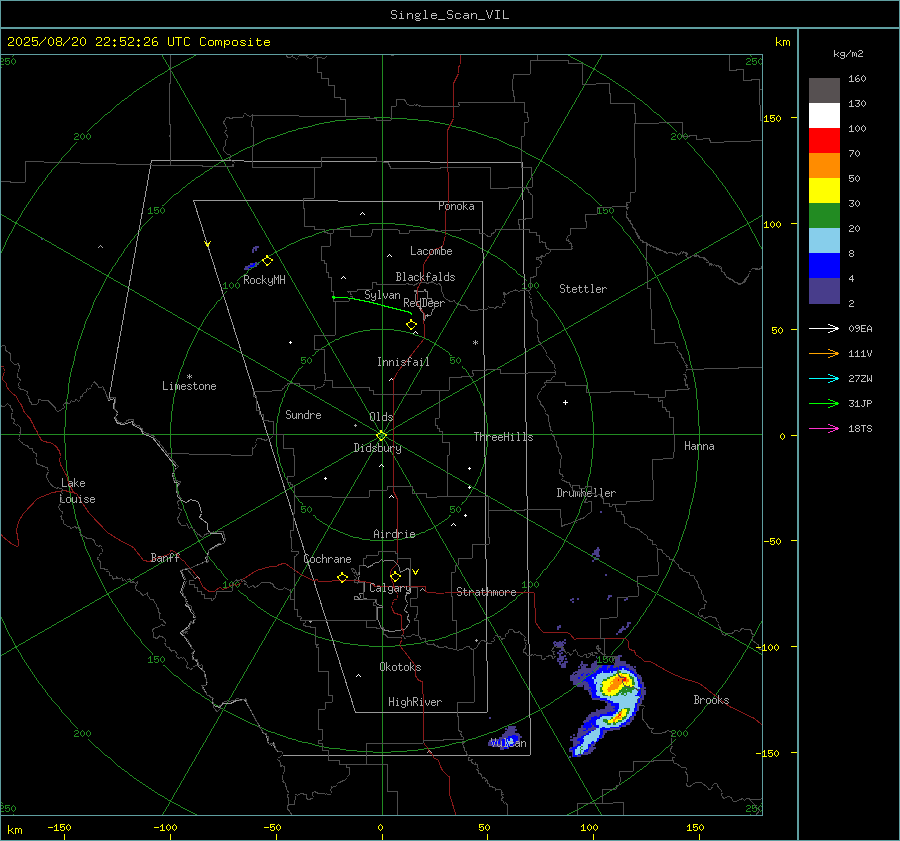Viewport: 900px width, 841px height.
Task: Click the Okotoks city label
Action: (400, 667)
